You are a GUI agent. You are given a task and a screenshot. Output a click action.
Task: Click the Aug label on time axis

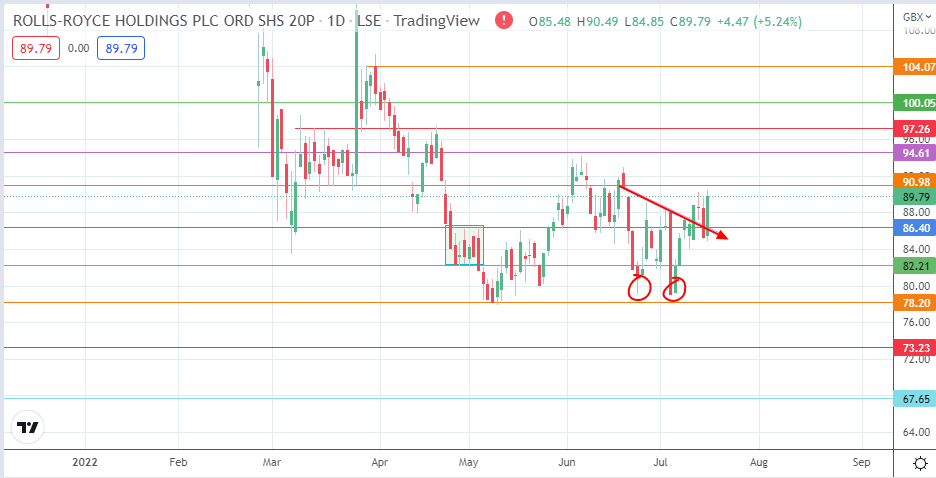point(759,462)
